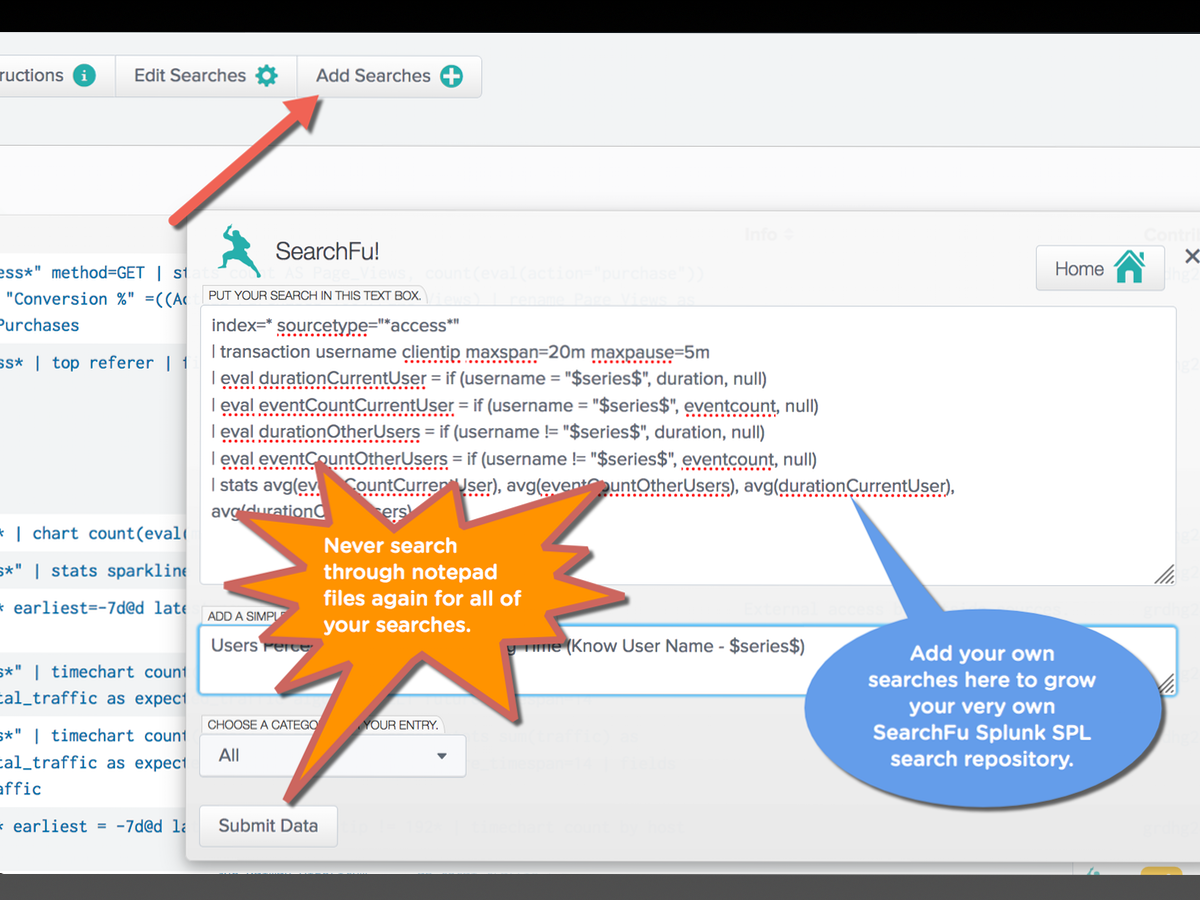1200x900 pixels.
Task: Click the search text box resize handle
Action: [1164, 574]
